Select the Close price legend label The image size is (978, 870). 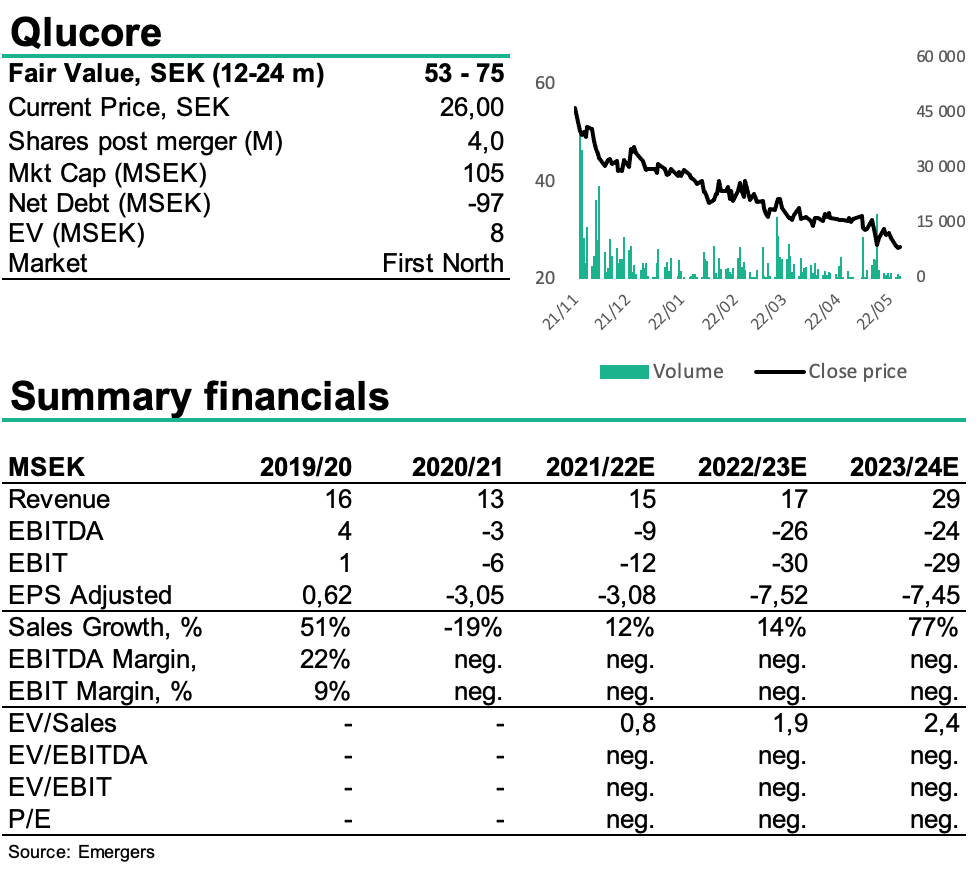[858, 372]
